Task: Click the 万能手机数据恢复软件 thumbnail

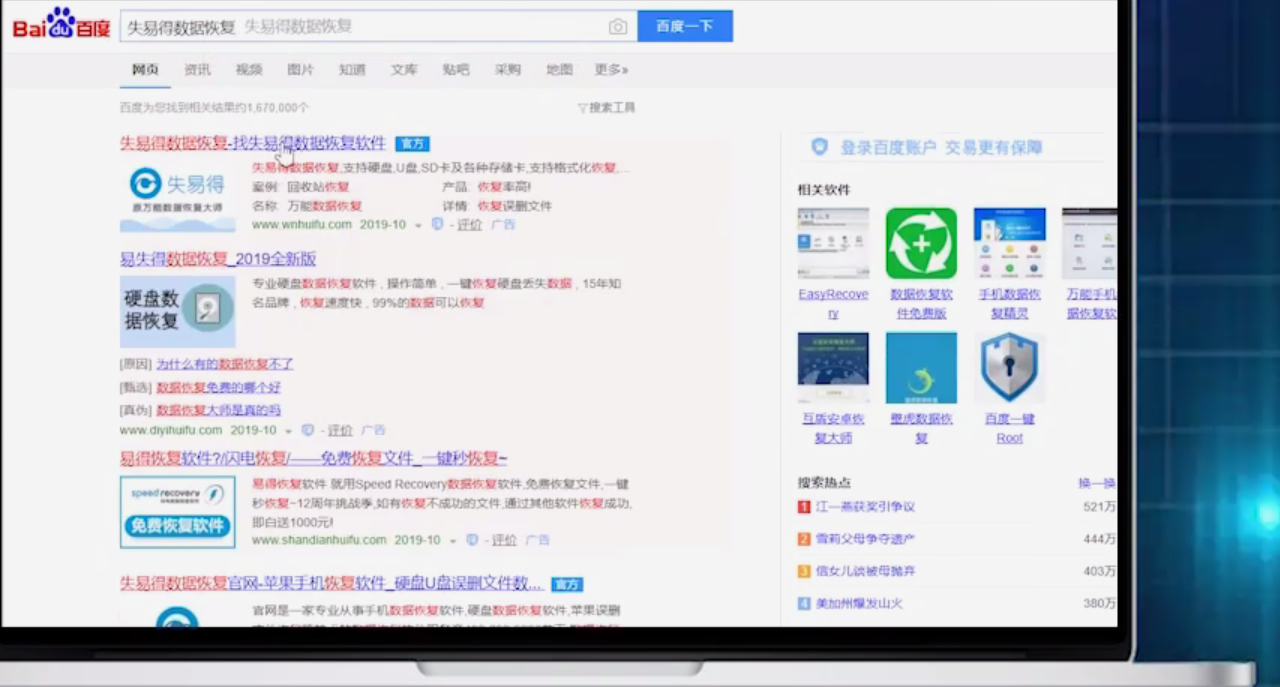Action: (1089, 243)
